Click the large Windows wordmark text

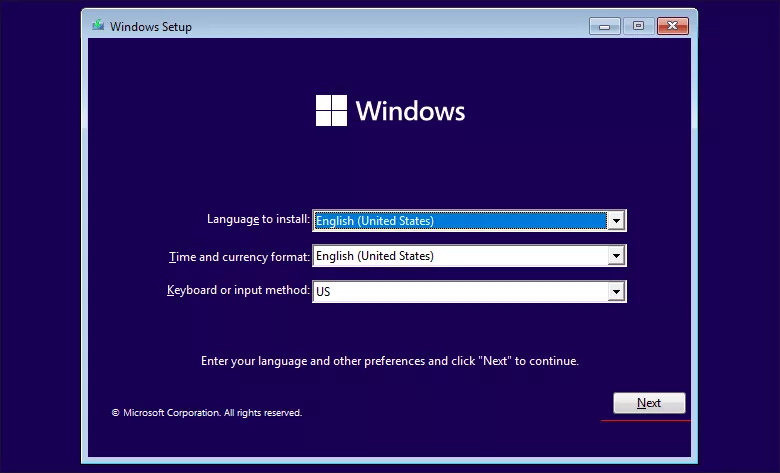coord(410,110)
